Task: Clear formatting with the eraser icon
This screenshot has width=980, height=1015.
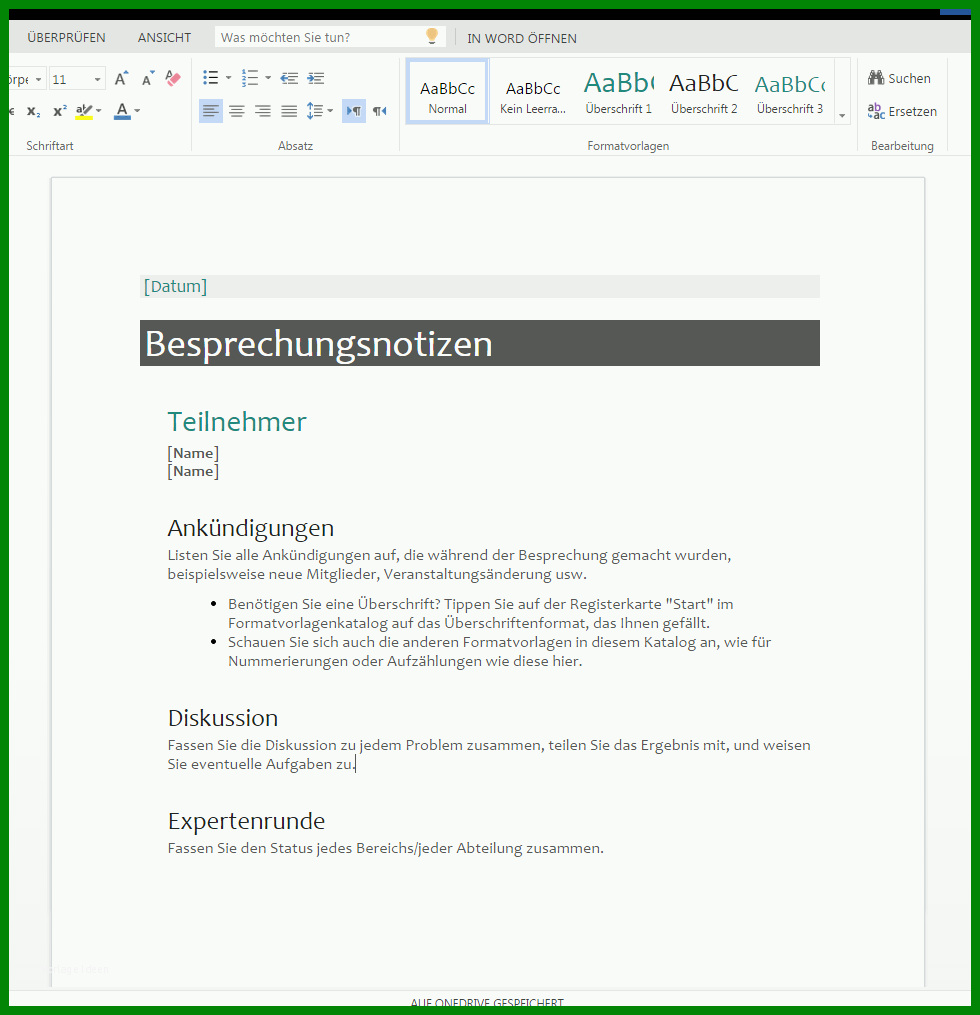Action: [173, 78]
